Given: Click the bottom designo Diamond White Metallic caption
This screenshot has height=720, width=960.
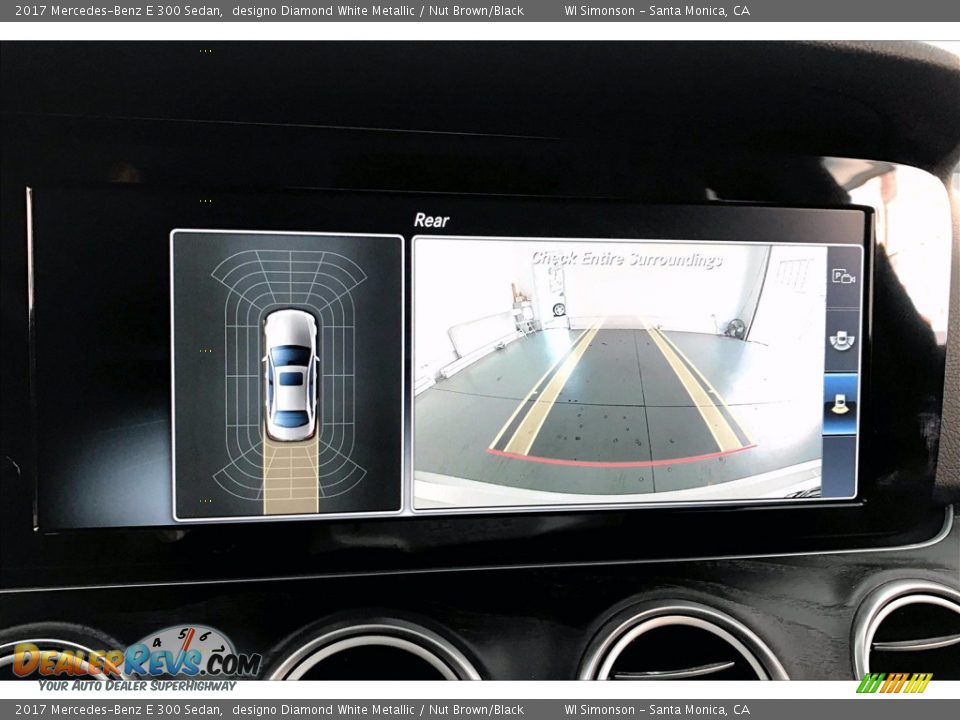Looking at the screenshot, I should point(324,710).
